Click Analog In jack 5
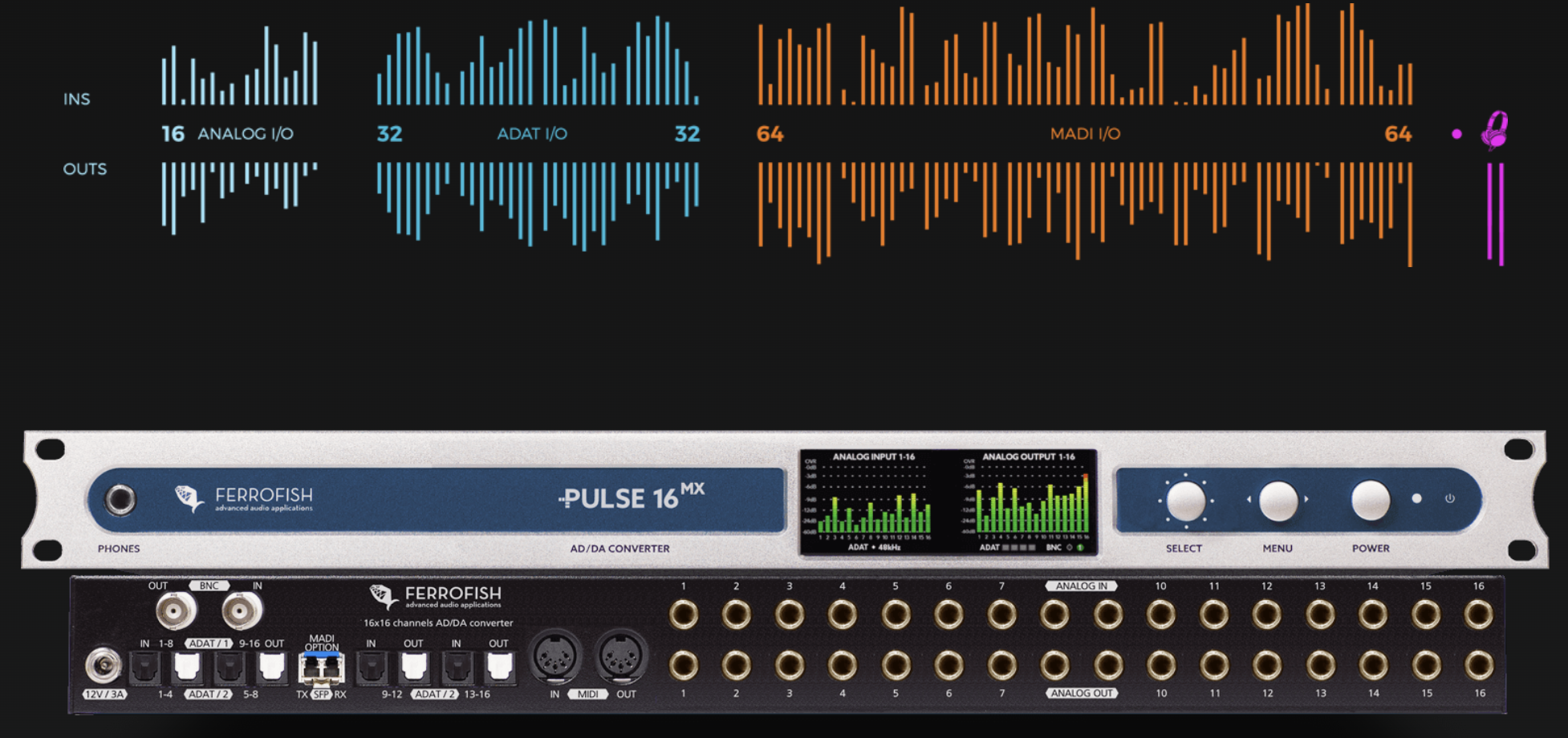The image size is (1568, 738). point(896,615)
